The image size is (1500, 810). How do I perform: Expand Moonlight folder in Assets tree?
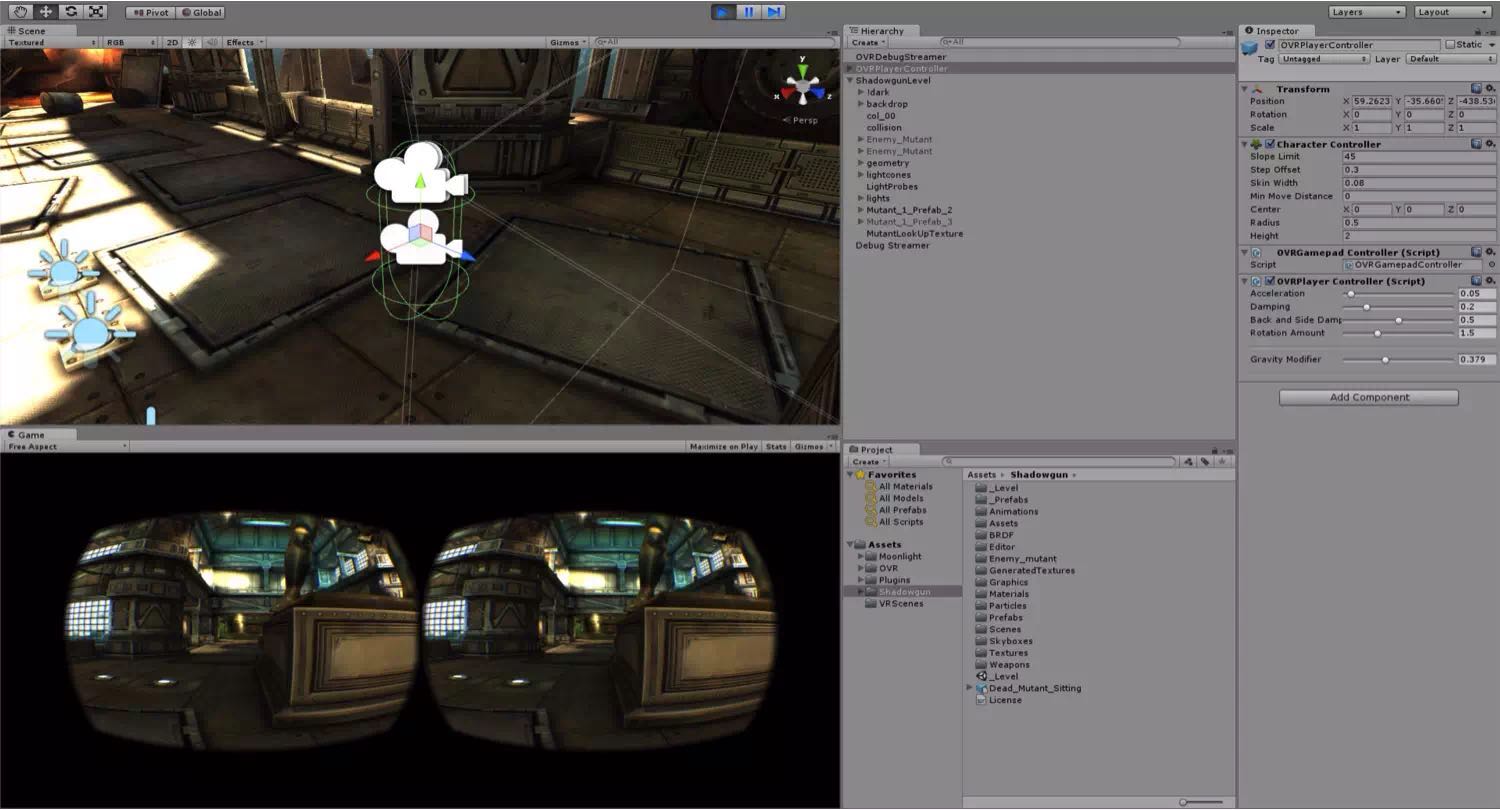pyautogui.click(x=861, y=557)
